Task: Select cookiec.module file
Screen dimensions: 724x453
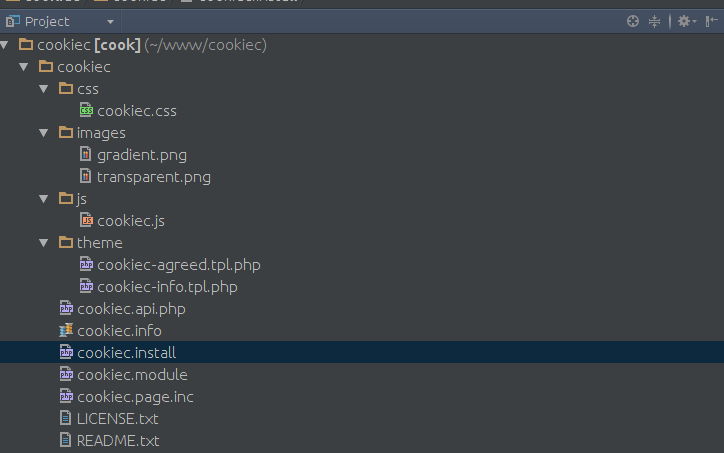Action: 132,374
